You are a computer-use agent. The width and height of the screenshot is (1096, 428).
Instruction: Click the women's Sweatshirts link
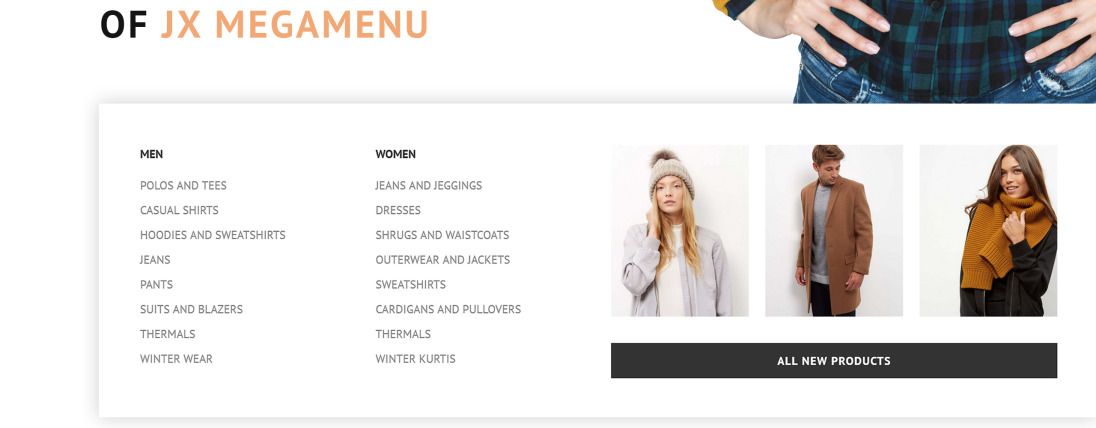tap(410, 285)
